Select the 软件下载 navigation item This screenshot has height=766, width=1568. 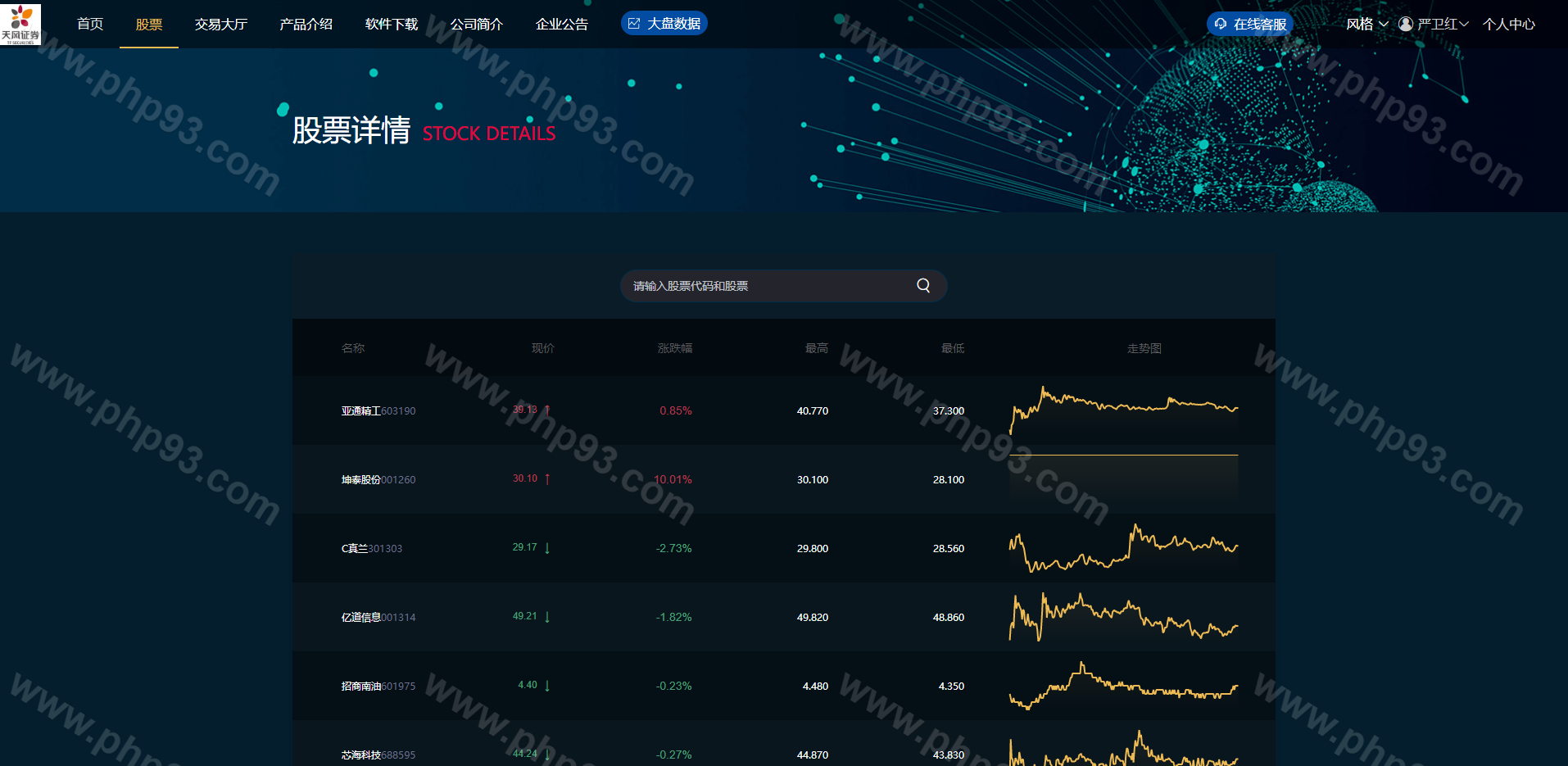(x=392, y=25)
